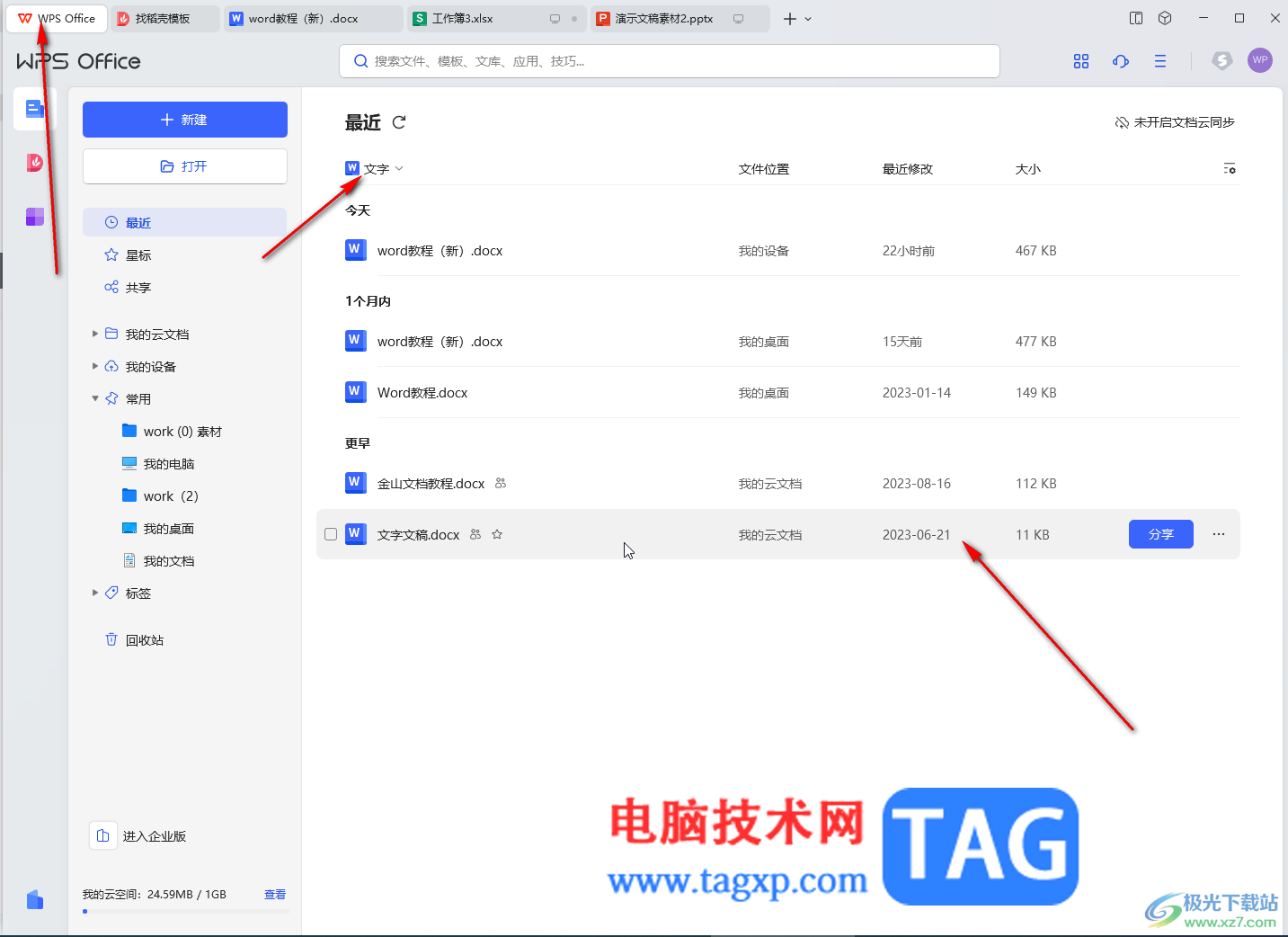1288x937 pixels.
Task: Click the cloud space usage progress bar
Action: click(x=186, y=912)
